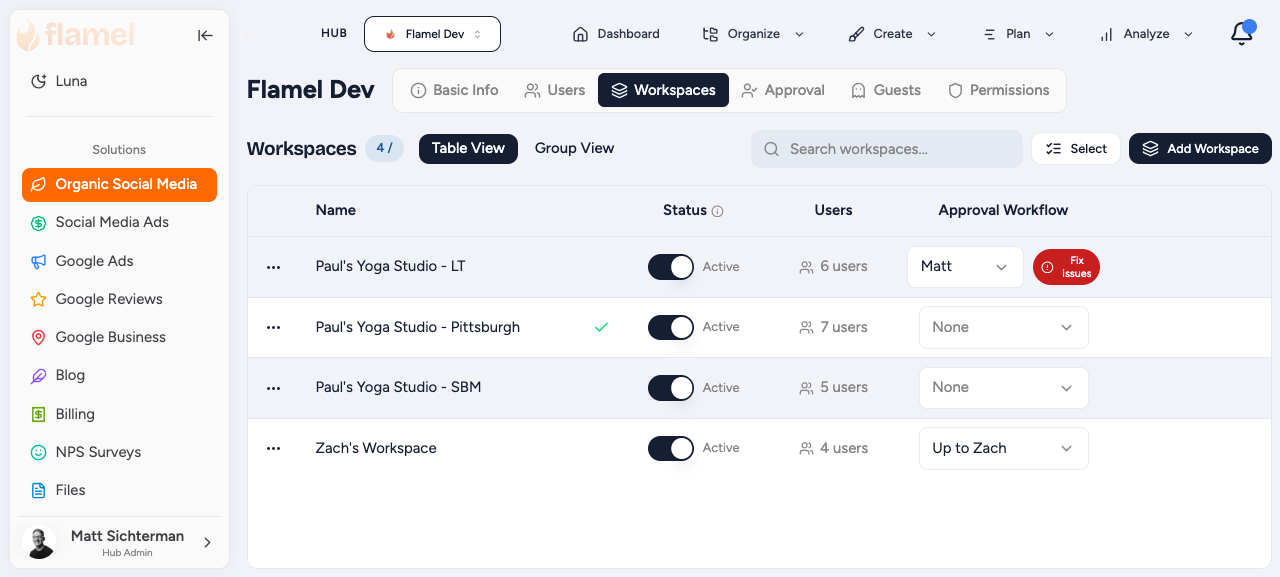Click the Luna moon icon
1280x577 pixels.
38,81
